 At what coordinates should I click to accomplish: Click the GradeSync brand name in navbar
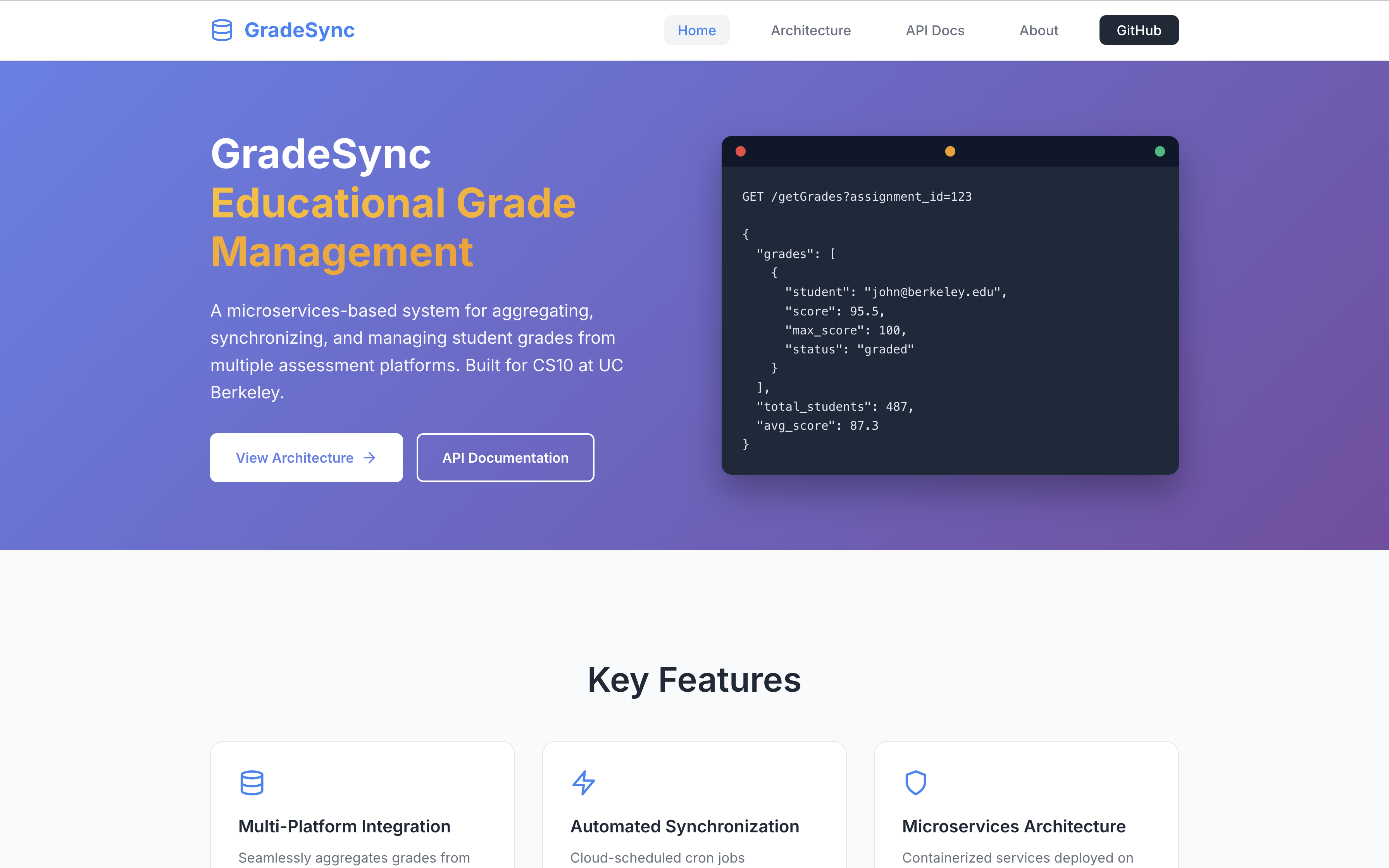[x=299, y=30]
